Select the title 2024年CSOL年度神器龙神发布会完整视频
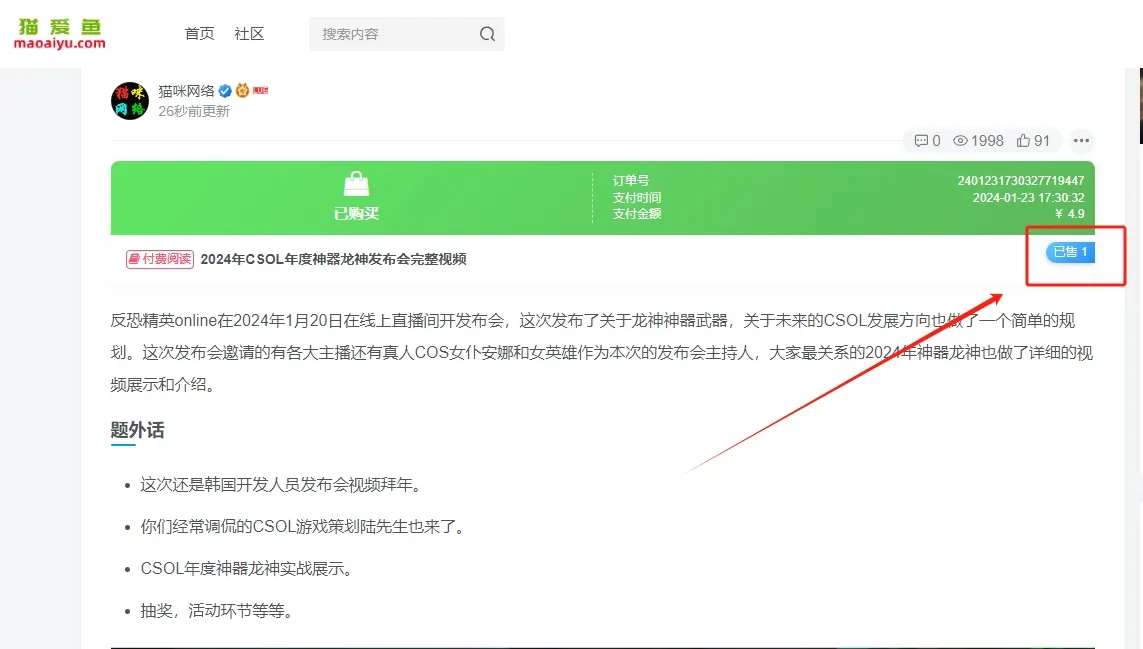This screenshot has width=1143, height=649. [333, 259]
